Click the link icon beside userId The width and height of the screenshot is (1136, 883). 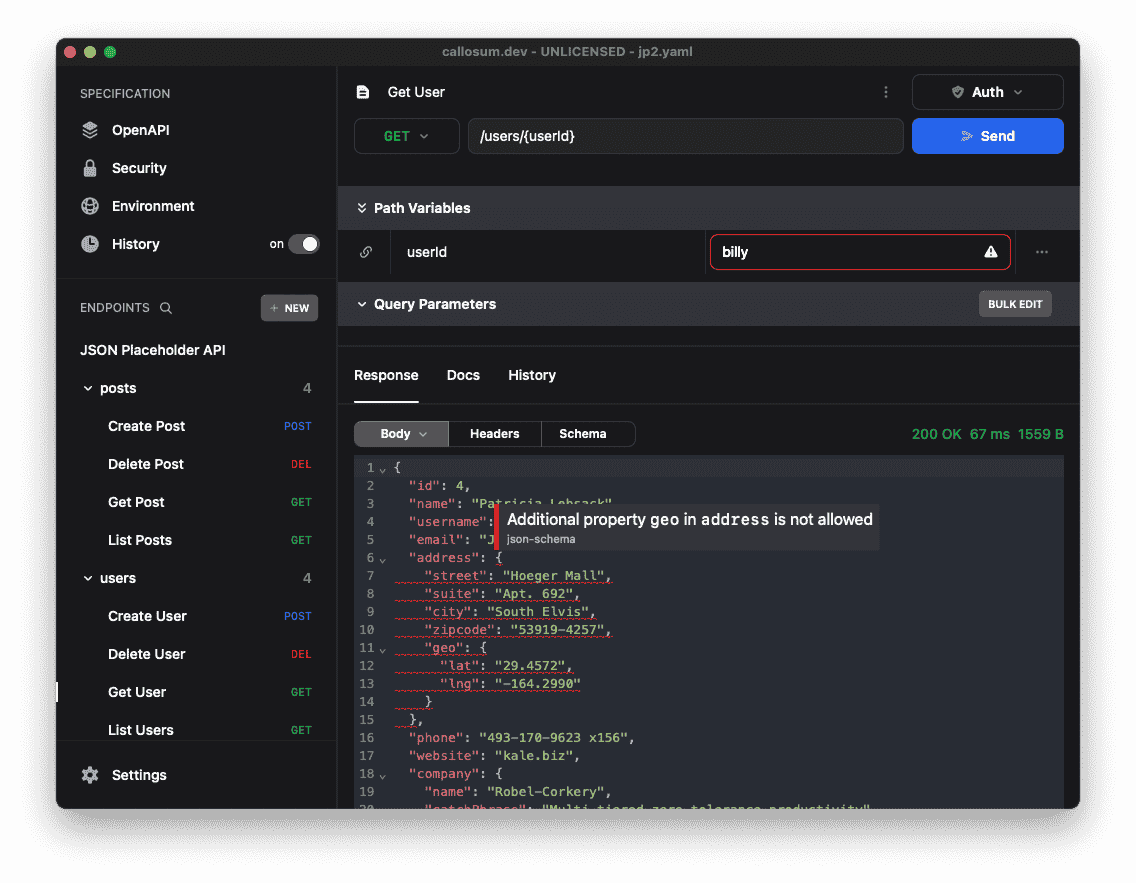(x=366, y=252)
